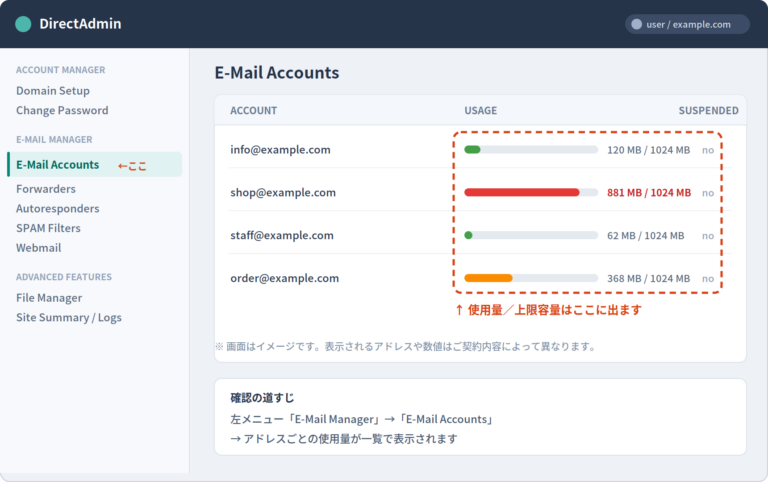Open the user / example.com account pill

[x=687, y=24]
